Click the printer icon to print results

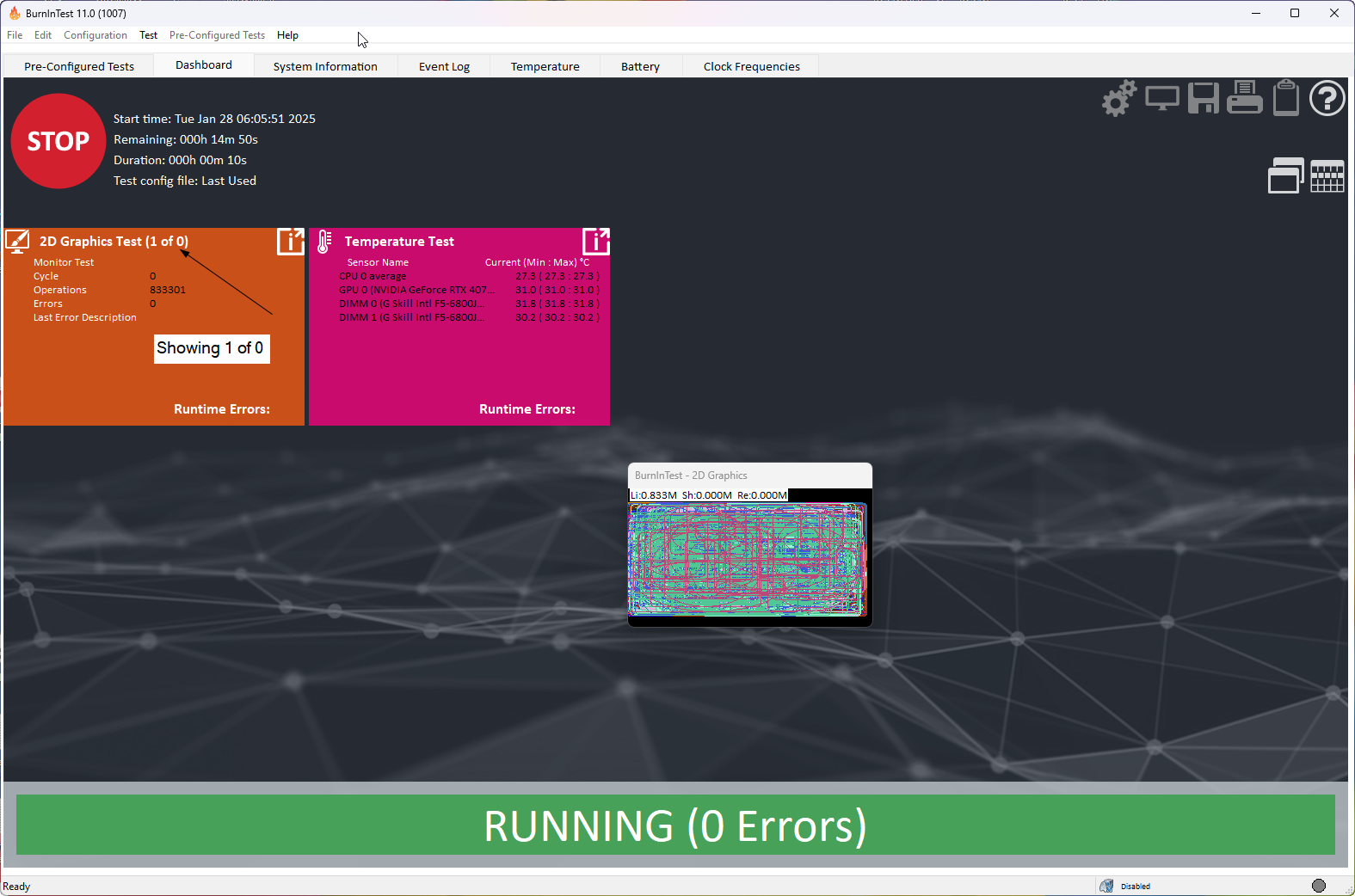coord(1244,97)
